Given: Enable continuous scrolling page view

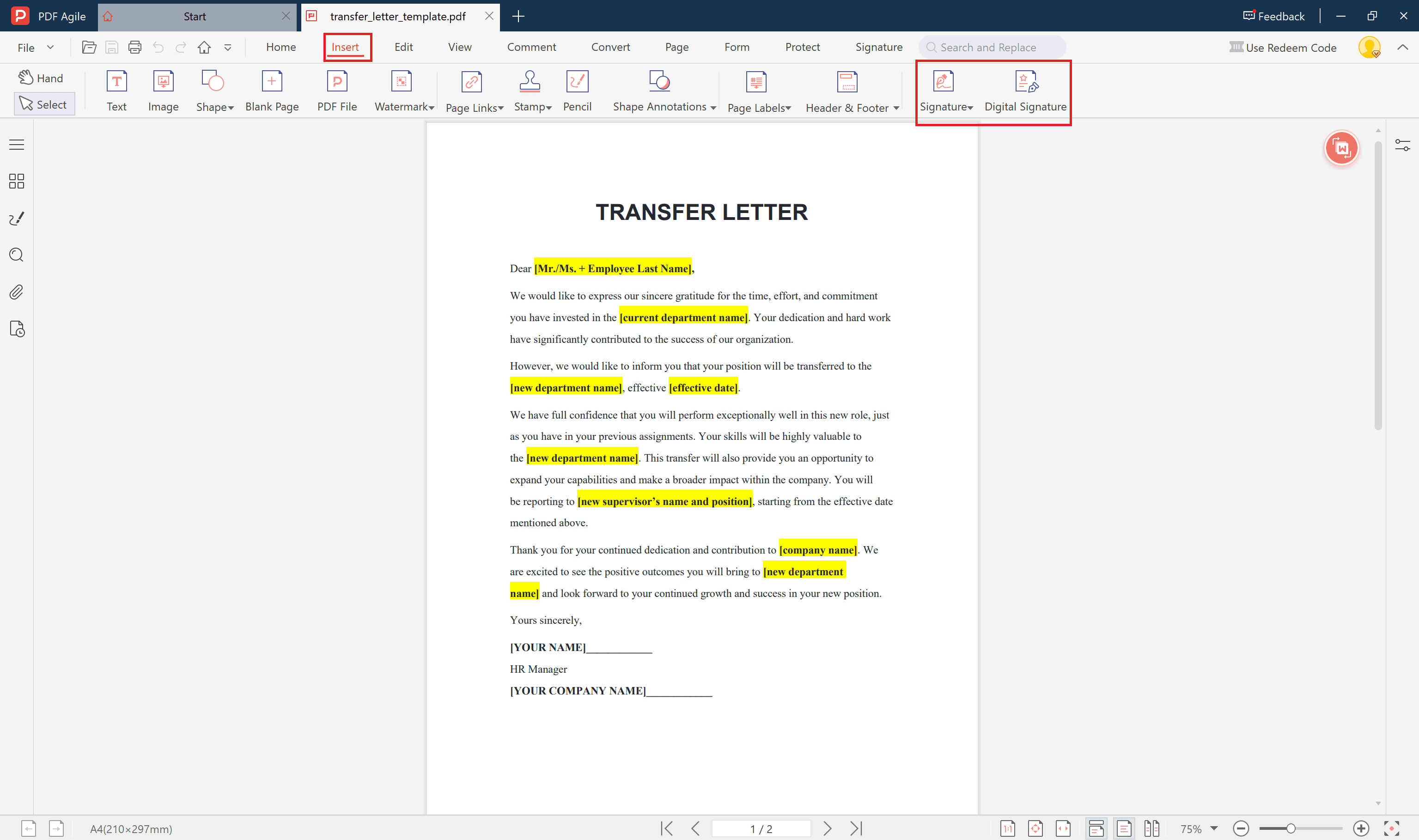Looking at the screenshot, I should click(1096, 828).
